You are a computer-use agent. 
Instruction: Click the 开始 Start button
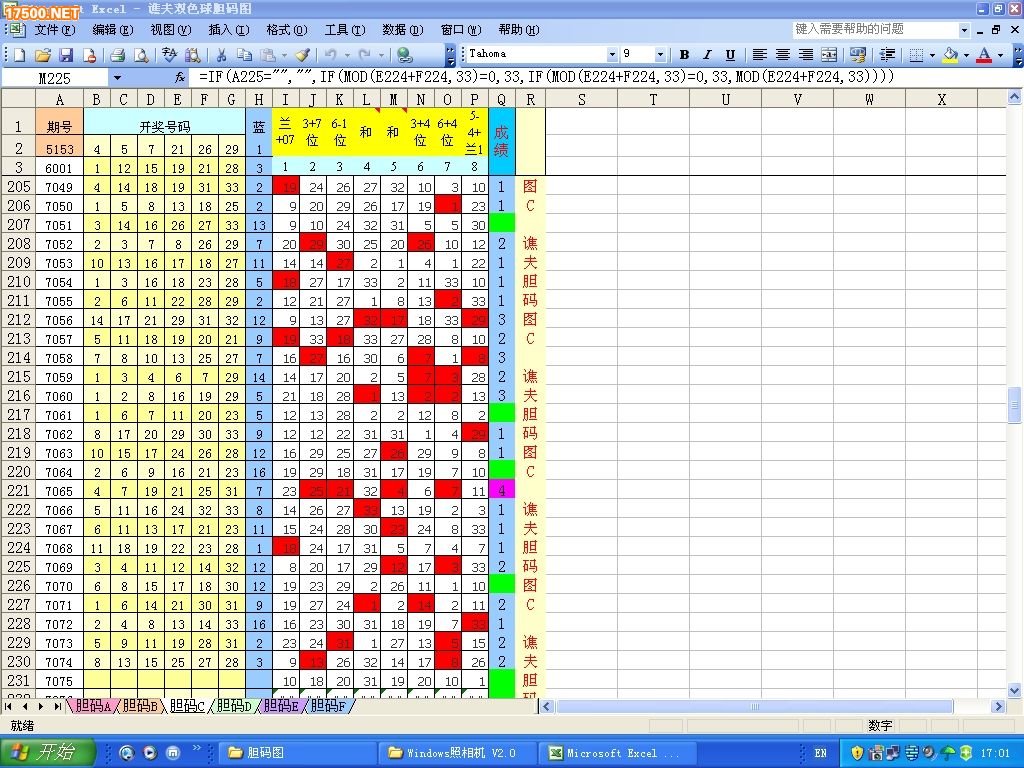48,753
